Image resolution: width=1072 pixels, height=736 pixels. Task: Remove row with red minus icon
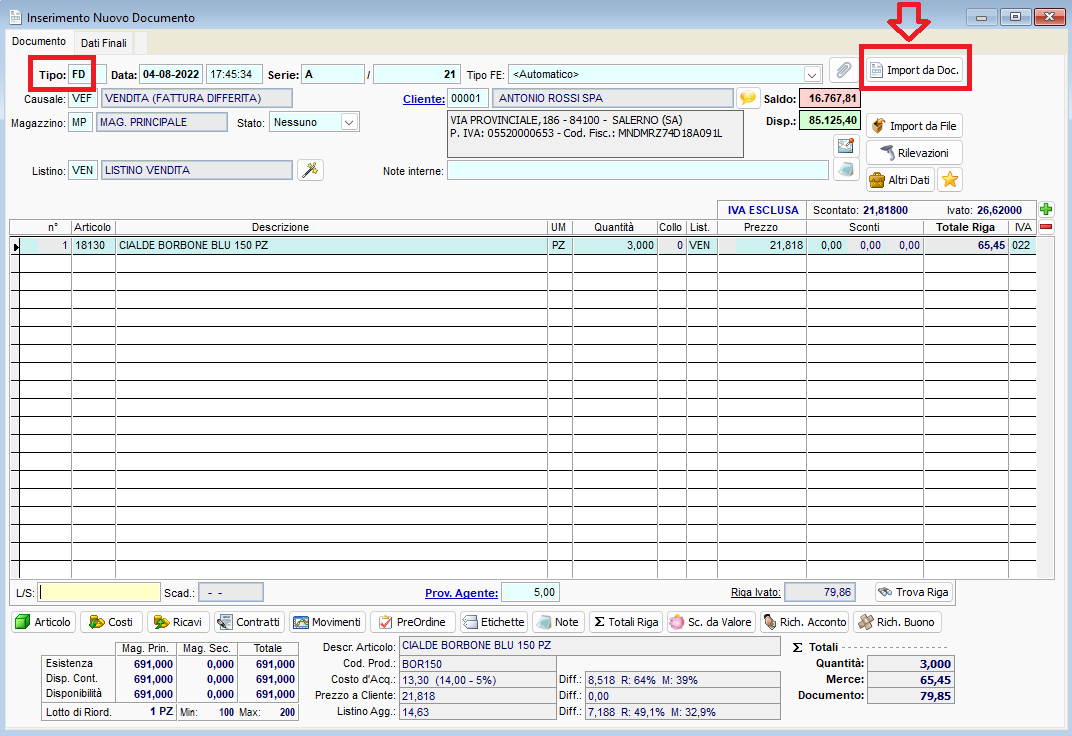click(x=1046, y=227)
